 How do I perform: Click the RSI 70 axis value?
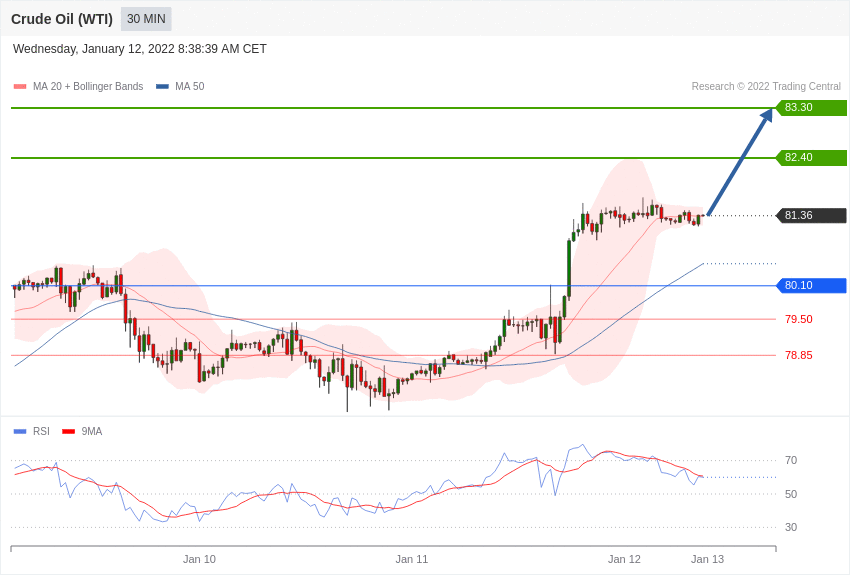click(x=791, y=461)
